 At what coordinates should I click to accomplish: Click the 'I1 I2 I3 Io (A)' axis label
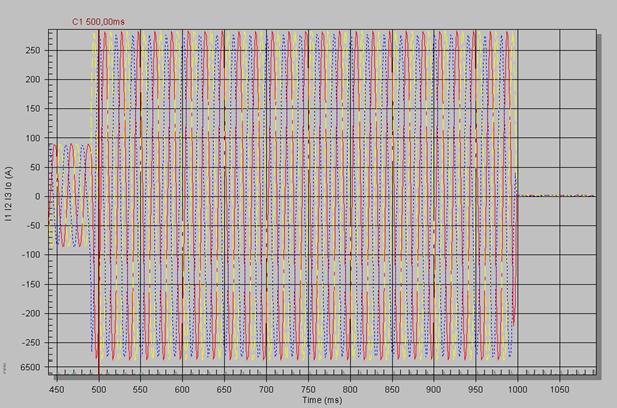(x=9, y=194)
